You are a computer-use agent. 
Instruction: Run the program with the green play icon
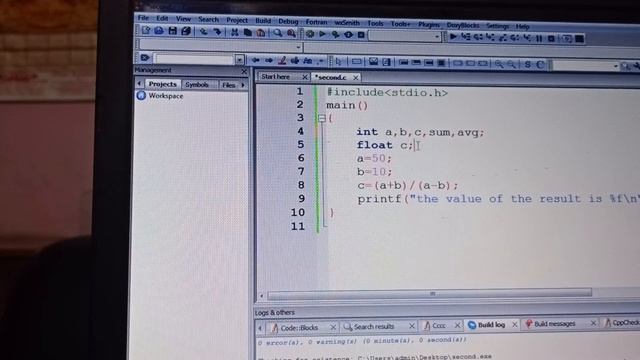click(322, 34)
